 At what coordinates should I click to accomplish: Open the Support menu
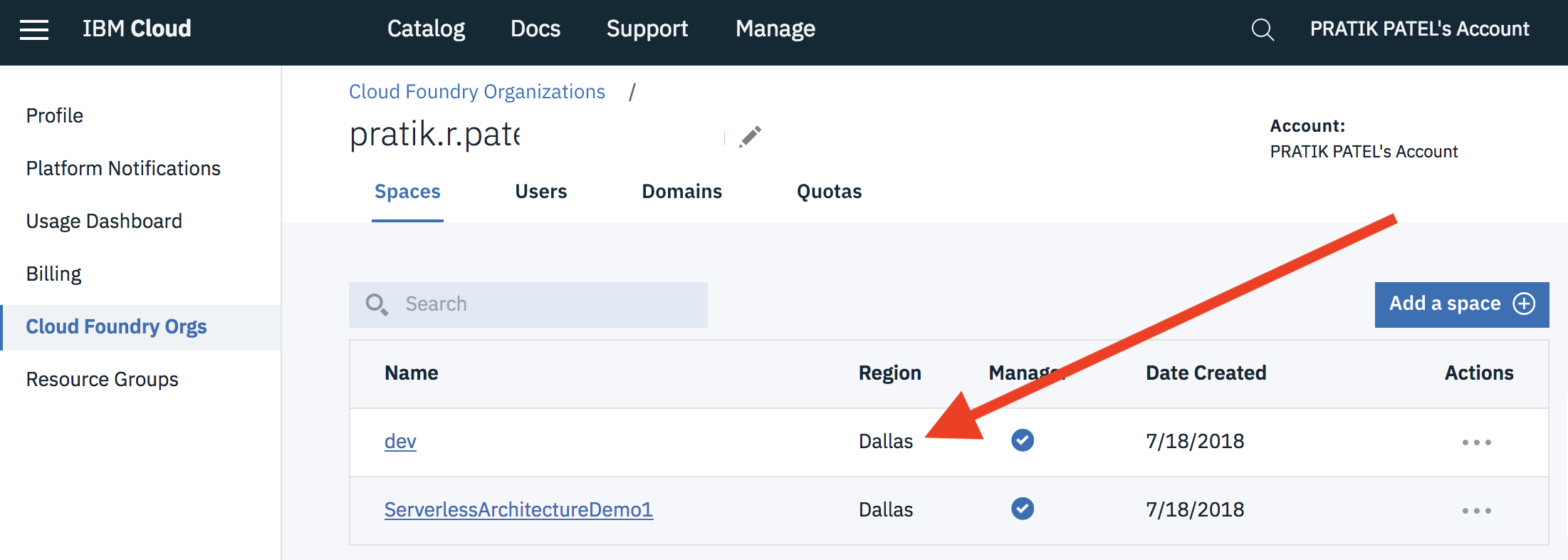pyautogui.click(x=647, y=28)
